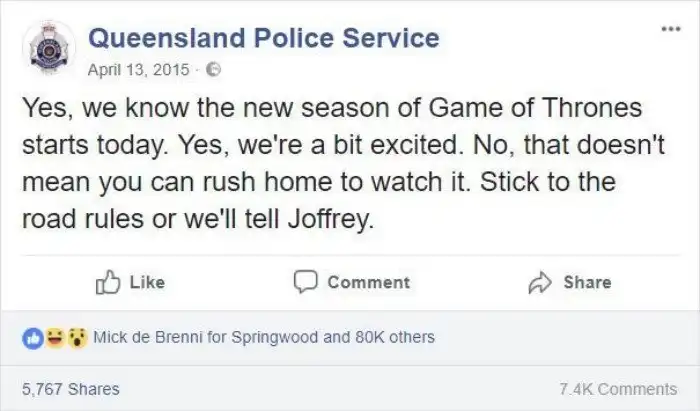Viewport: 700px width, 411px height.
Task: Open the Queensland Police Service page name
Action: point(264,39)
